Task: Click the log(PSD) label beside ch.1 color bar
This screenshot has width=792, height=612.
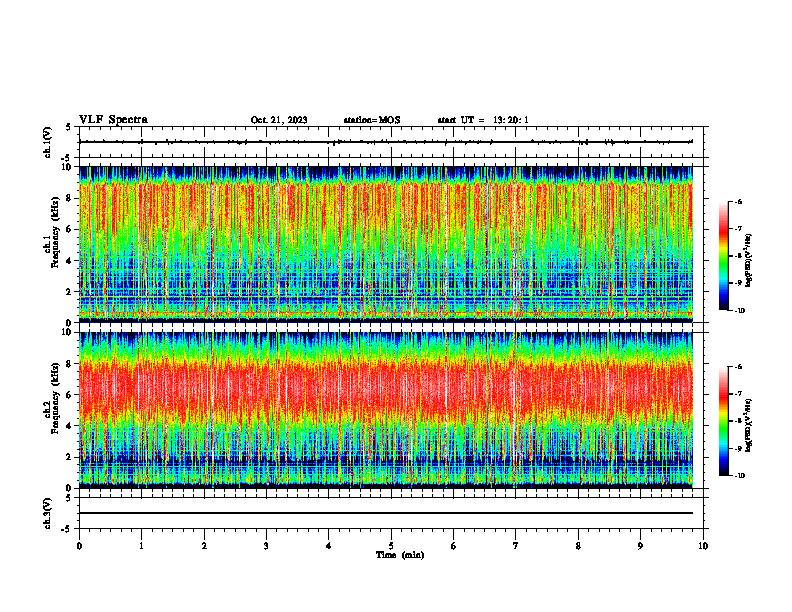Action: pyautogui.click(x=749, y=261)
